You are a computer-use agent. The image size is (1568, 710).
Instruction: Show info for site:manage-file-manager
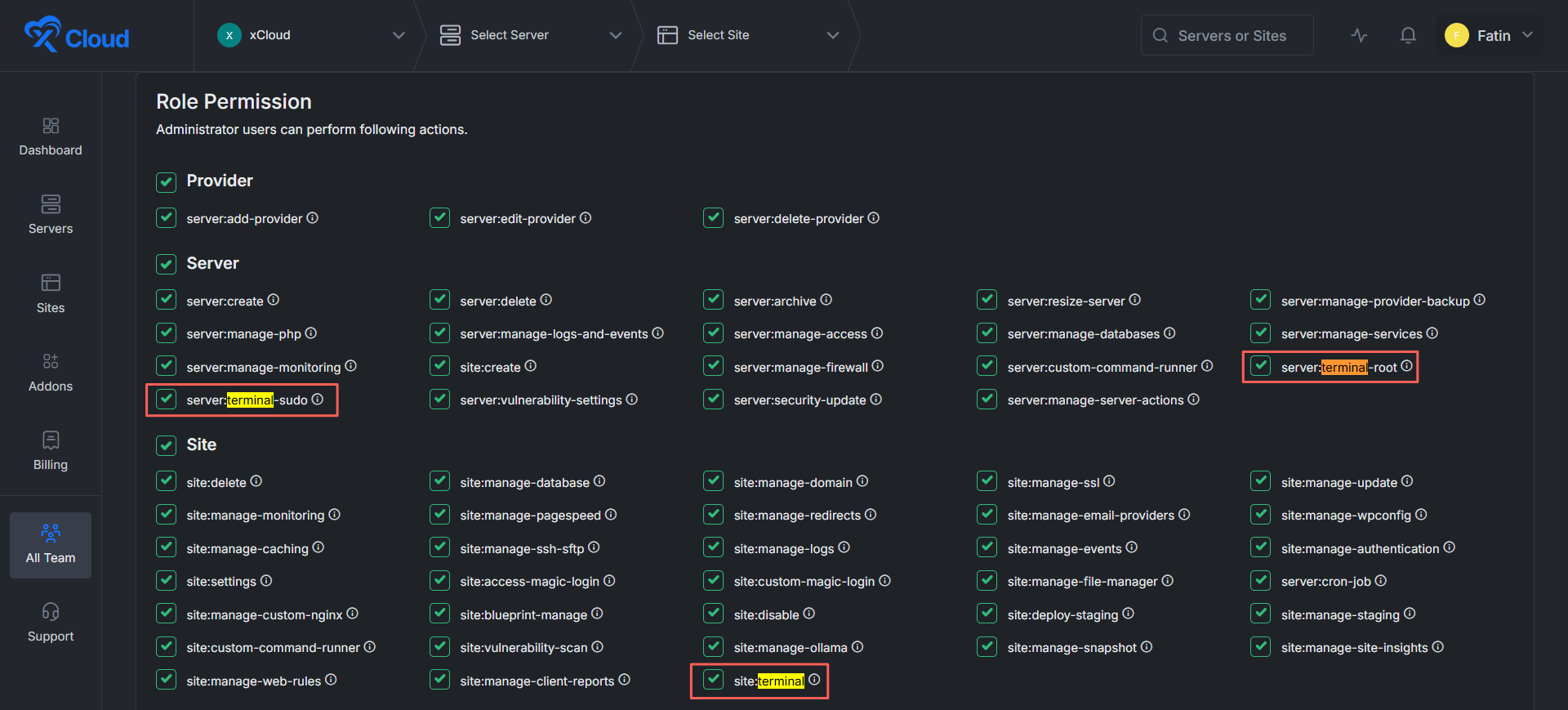point(1167,580)
